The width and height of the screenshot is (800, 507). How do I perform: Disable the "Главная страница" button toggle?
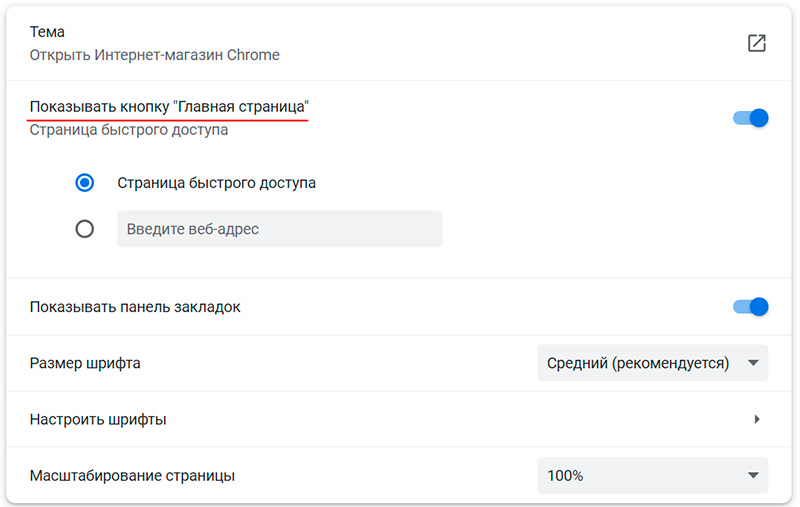(x=751, y=118)
